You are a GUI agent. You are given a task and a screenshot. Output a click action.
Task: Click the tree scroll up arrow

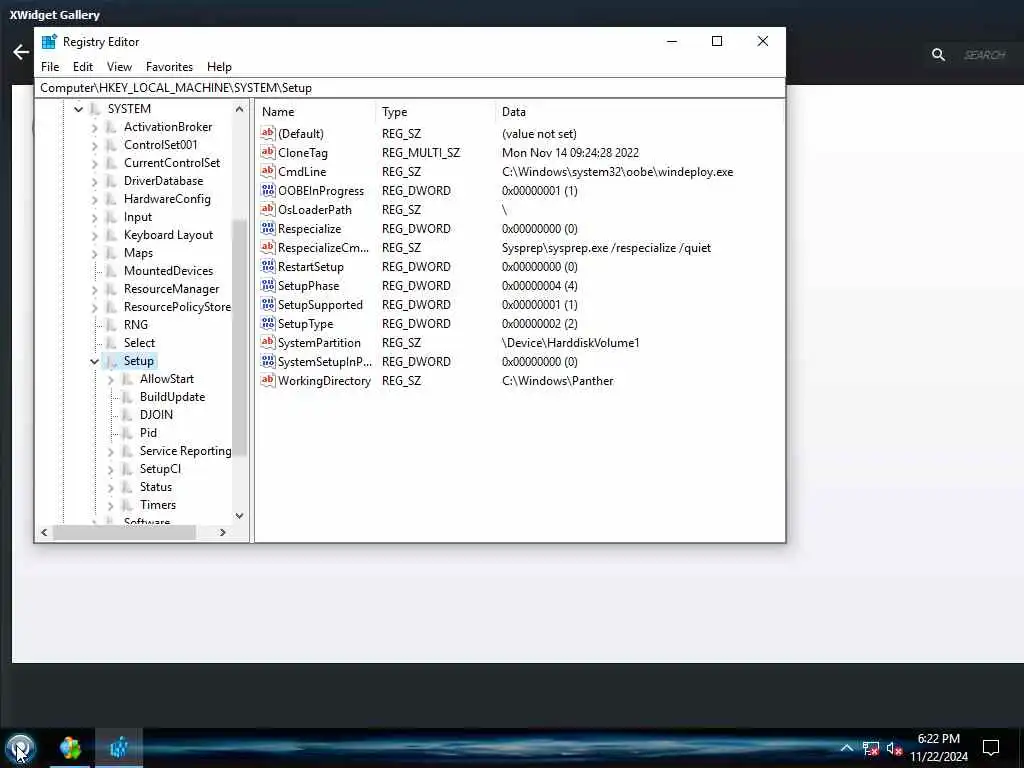(240, 109)
